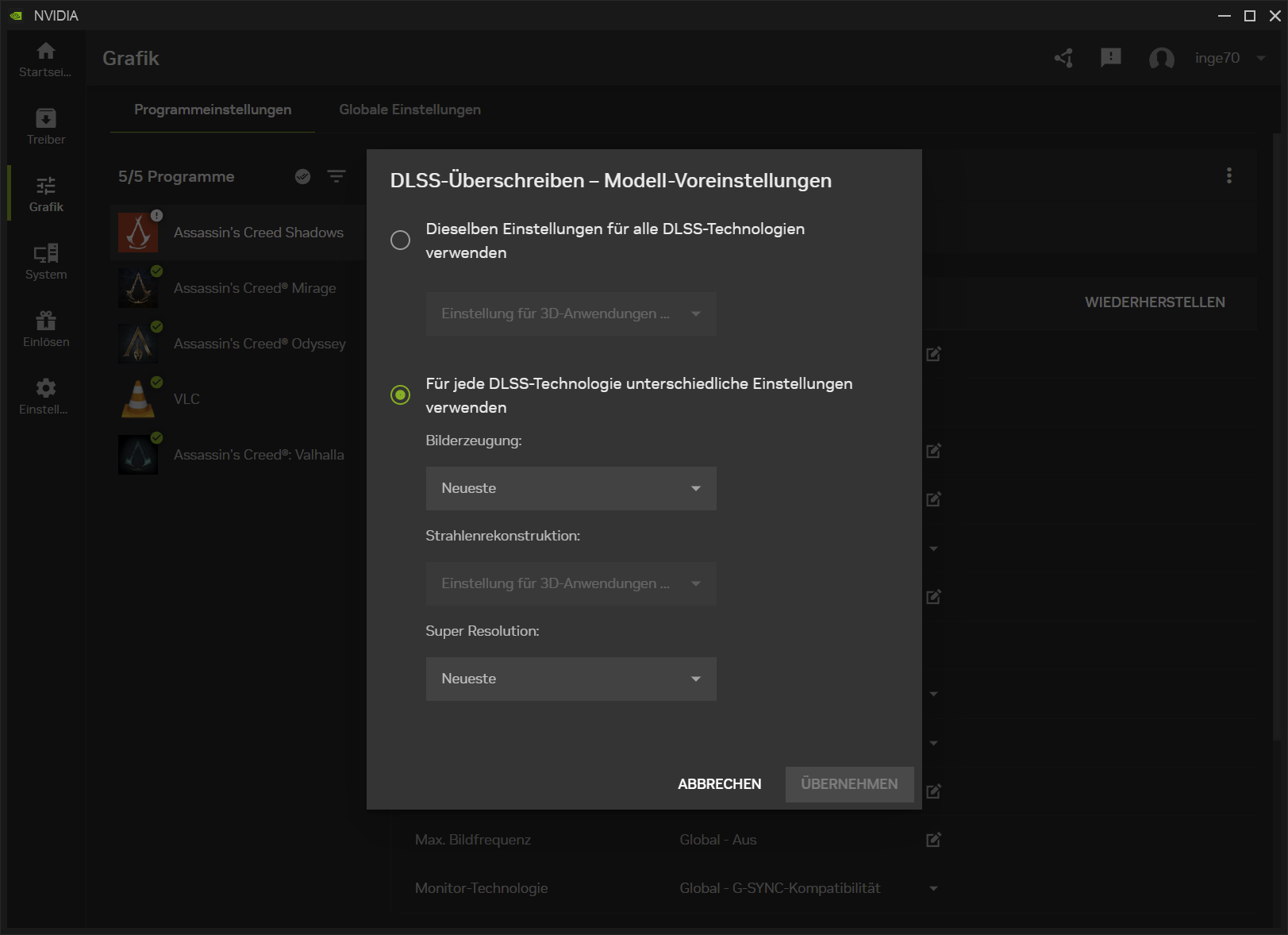Click the user avatar icon

(x=1162, y=58)
